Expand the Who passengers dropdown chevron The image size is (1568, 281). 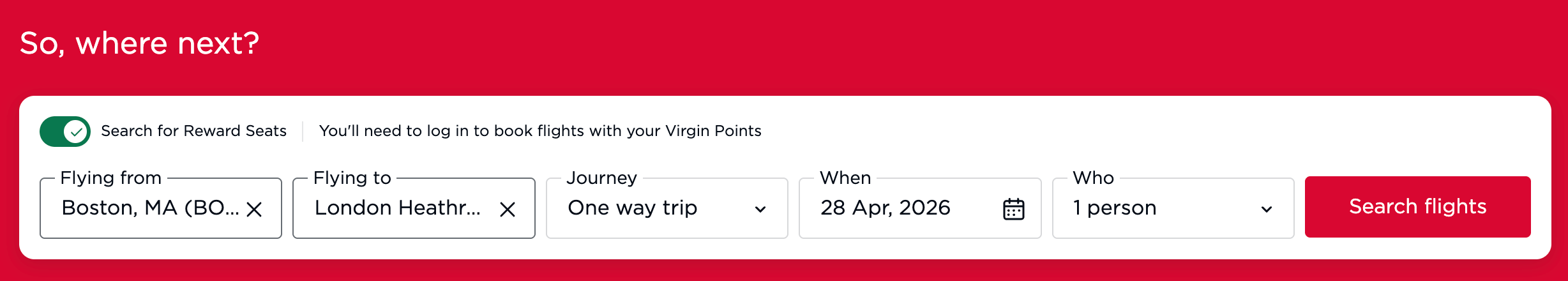point(1267,209)
